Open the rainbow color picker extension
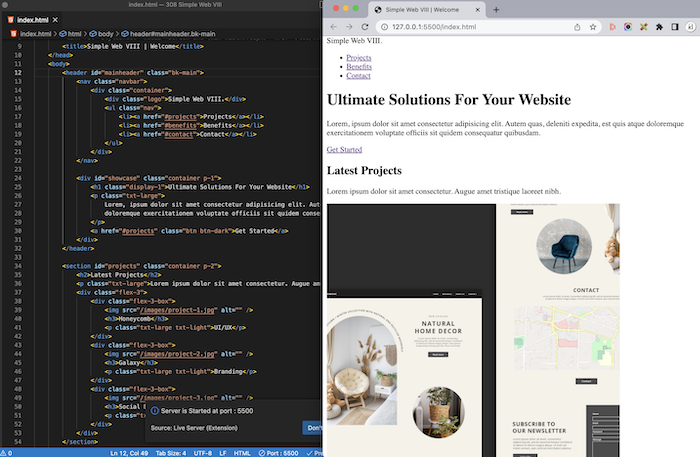 click(x=628, y=27)
